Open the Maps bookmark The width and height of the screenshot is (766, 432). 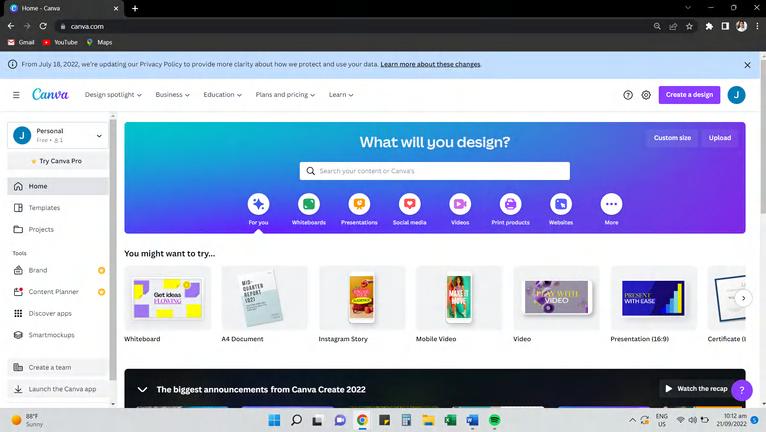tap(99, 43)
